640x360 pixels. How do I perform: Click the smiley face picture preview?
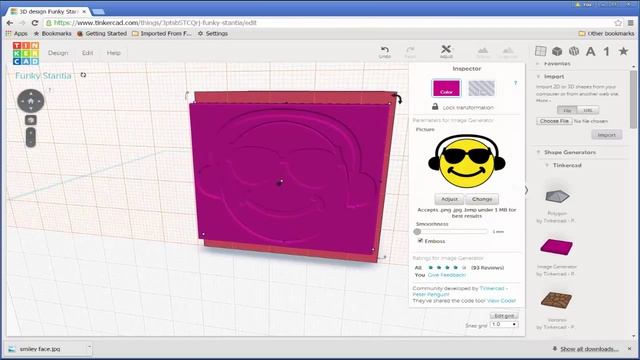tap(467, 162)
